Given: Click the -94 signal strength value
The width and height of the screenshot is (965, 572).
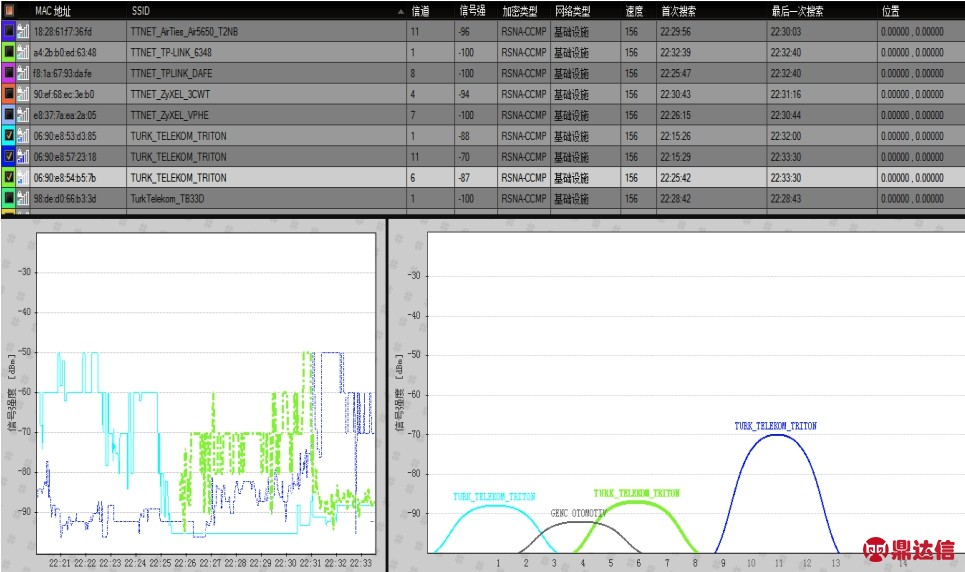Looking at the screenshot, I should click(x=464, y=94).
